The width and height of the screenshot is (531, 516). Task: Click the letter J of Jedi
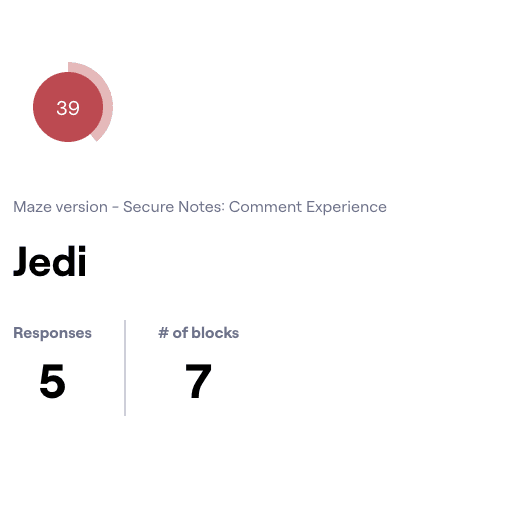tap(20, 262)
